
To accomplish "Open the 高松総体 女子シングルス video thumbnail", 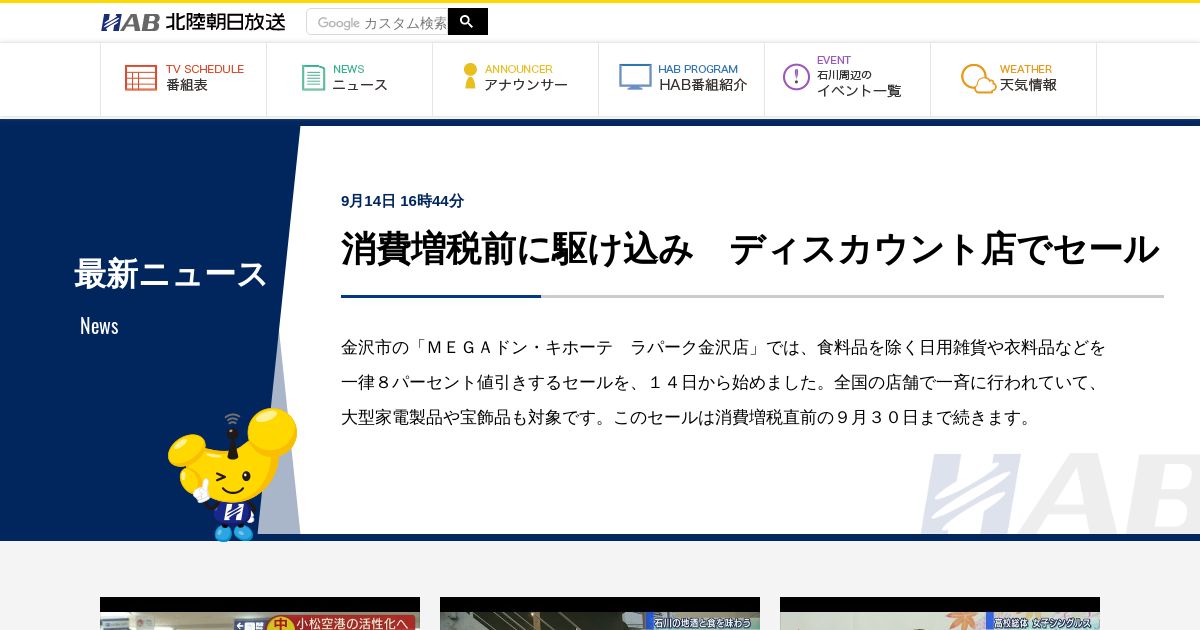I will tap(940, 613).
